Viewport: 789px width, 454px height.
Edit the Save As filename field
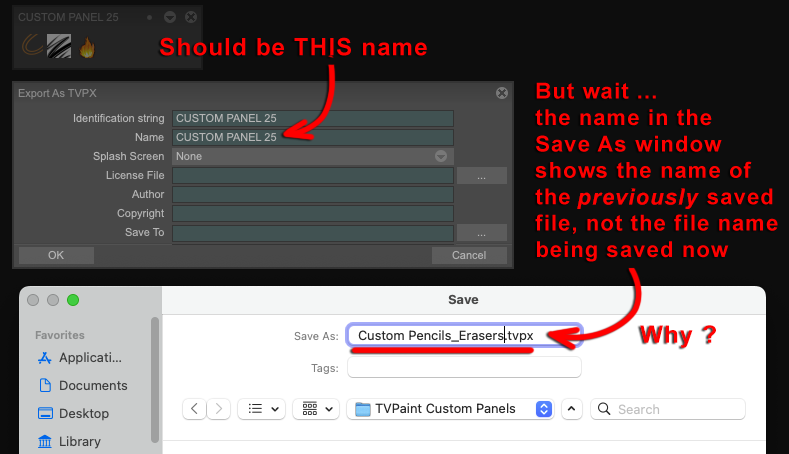[464, 335]
